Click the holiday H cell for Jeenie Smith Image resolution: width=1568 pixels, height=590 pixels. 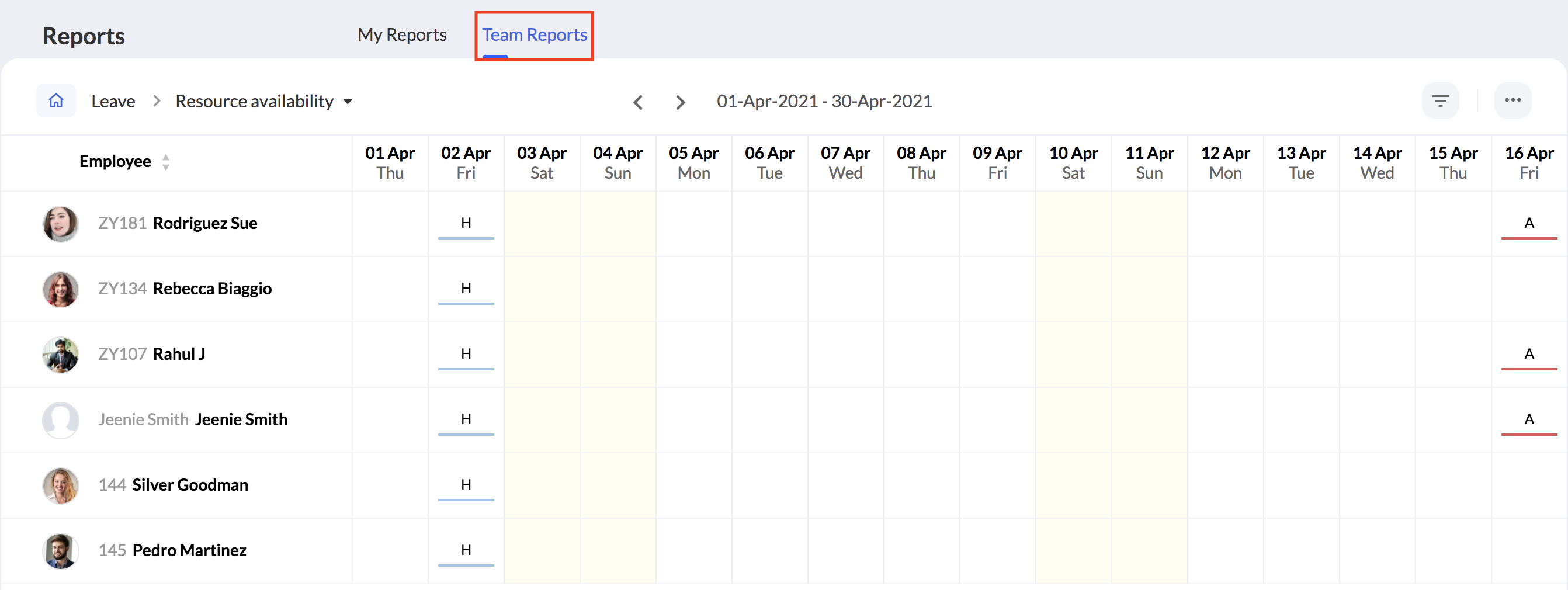click(x=466, y=419)
